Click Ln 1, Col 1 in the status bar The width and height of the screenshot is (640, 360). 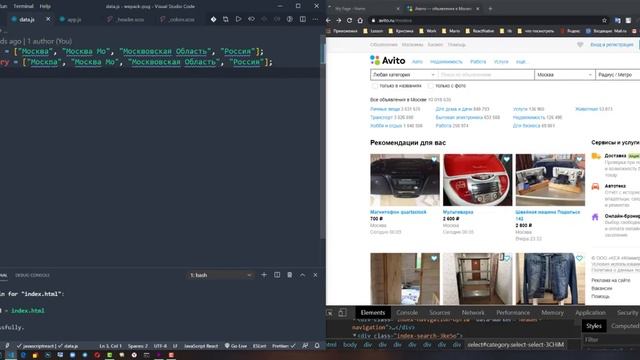111,346
